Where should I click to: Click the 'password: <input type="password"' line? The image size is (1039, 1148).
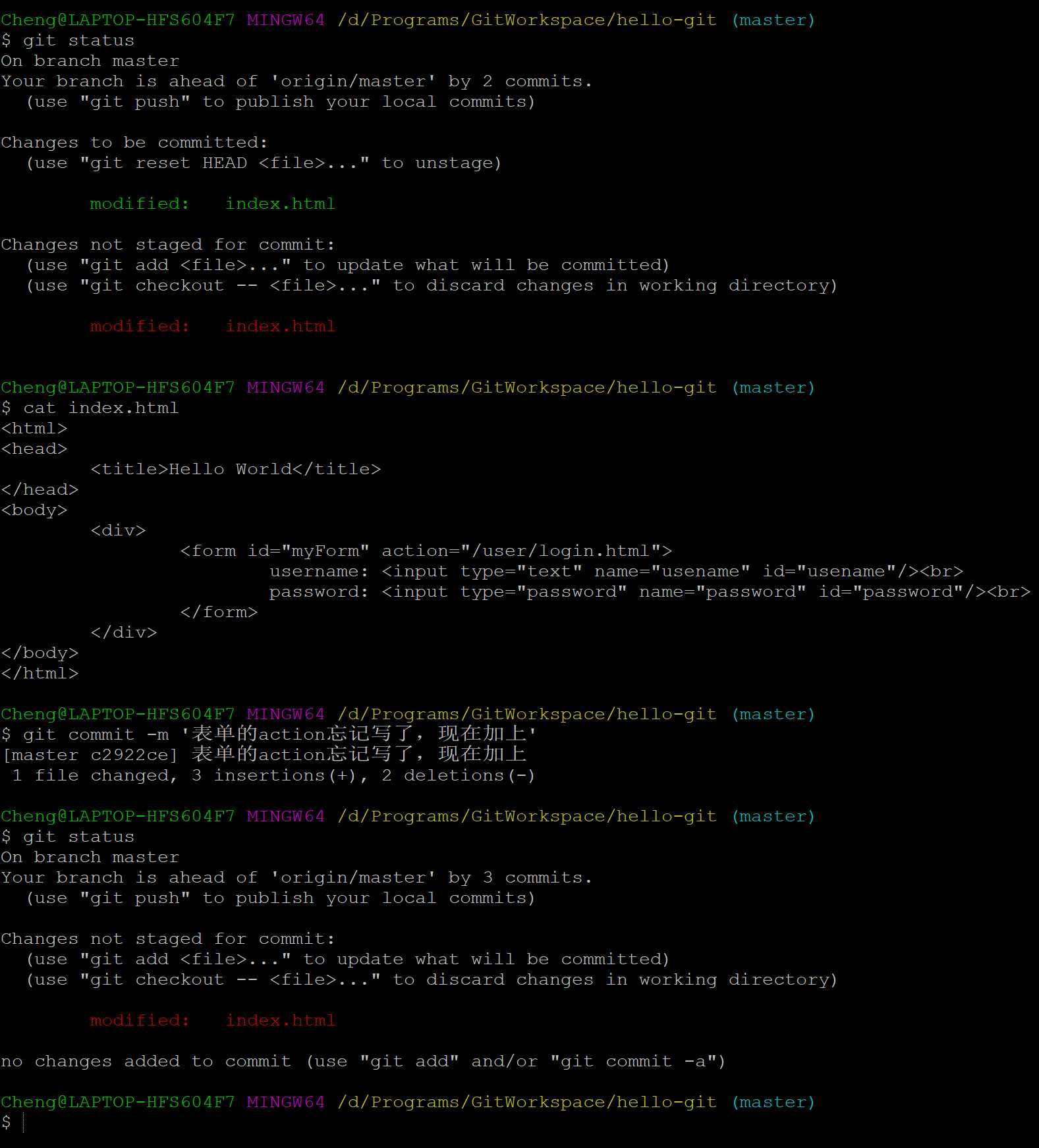tap(650, 592)
